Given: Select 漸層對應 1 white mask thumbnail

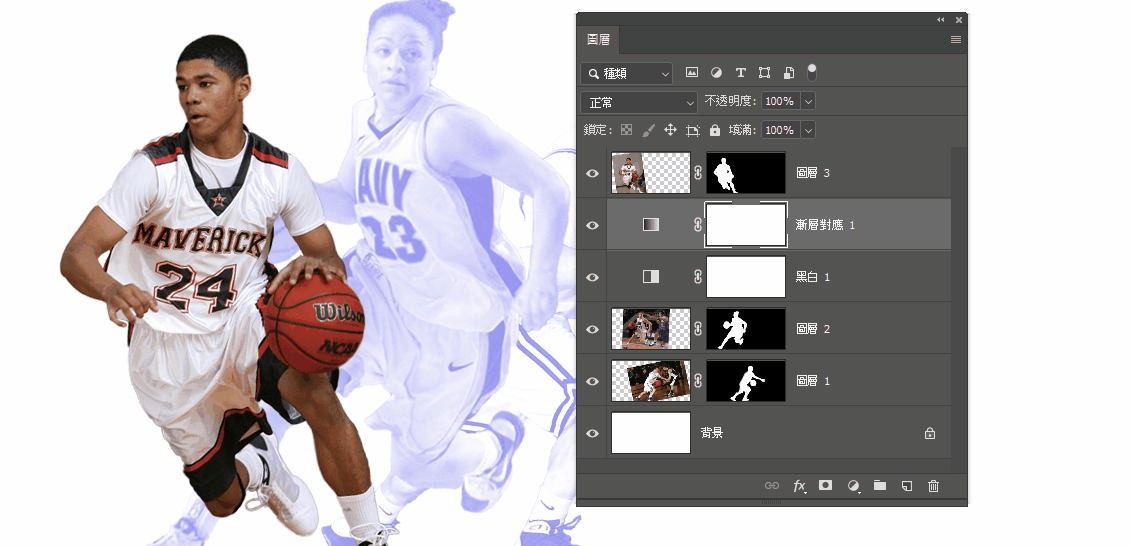Looking at the screenshot, I should pyautogui.click(x=746, y=225).
